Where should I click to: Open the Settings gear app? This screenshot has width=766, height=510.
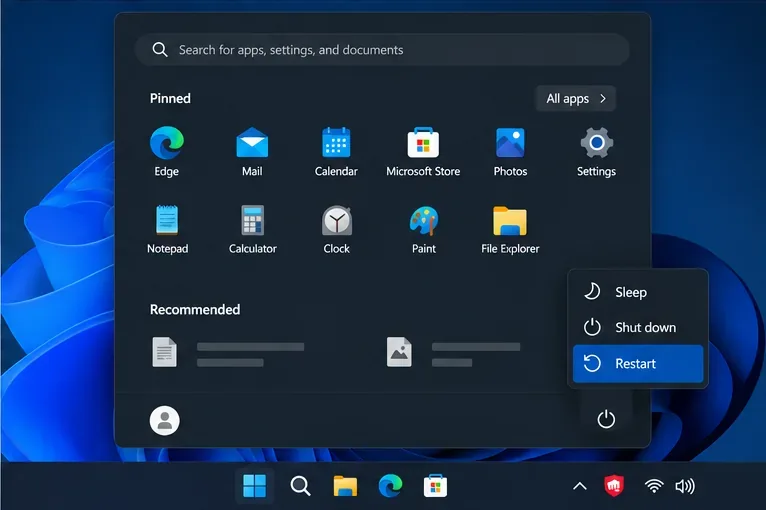click(596, 152)
